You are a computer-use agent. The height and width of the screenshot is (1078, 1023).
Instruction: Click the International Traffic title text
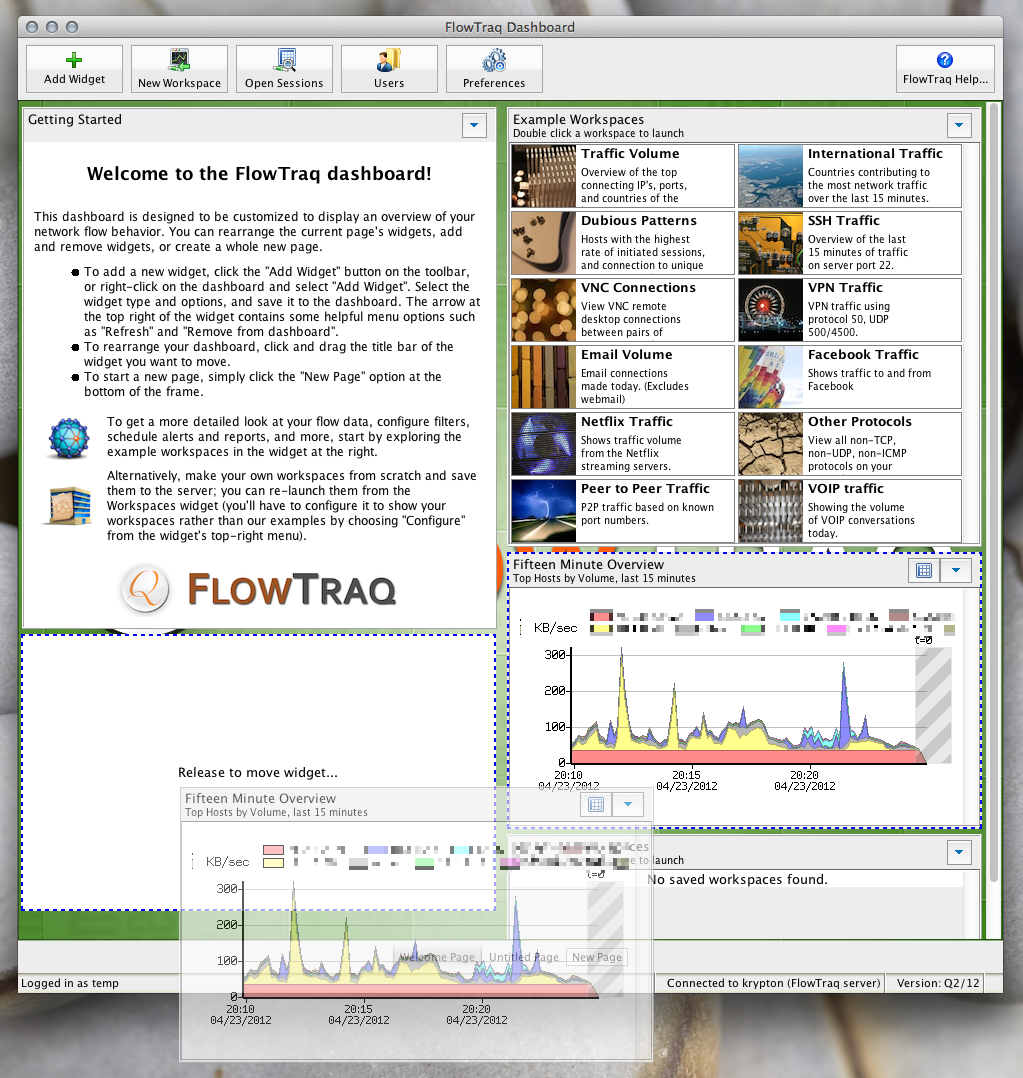[875, 153]
